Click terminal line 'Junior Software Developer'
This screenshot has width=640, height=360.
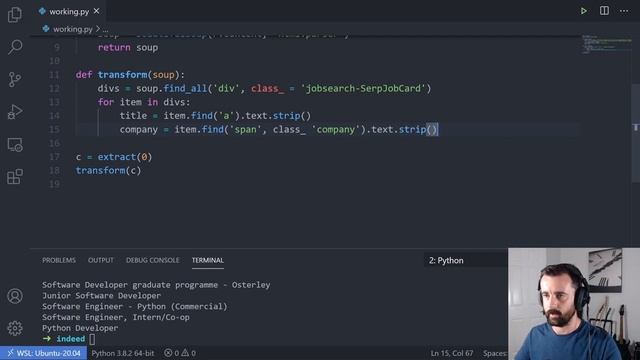(x=101, y=296)
